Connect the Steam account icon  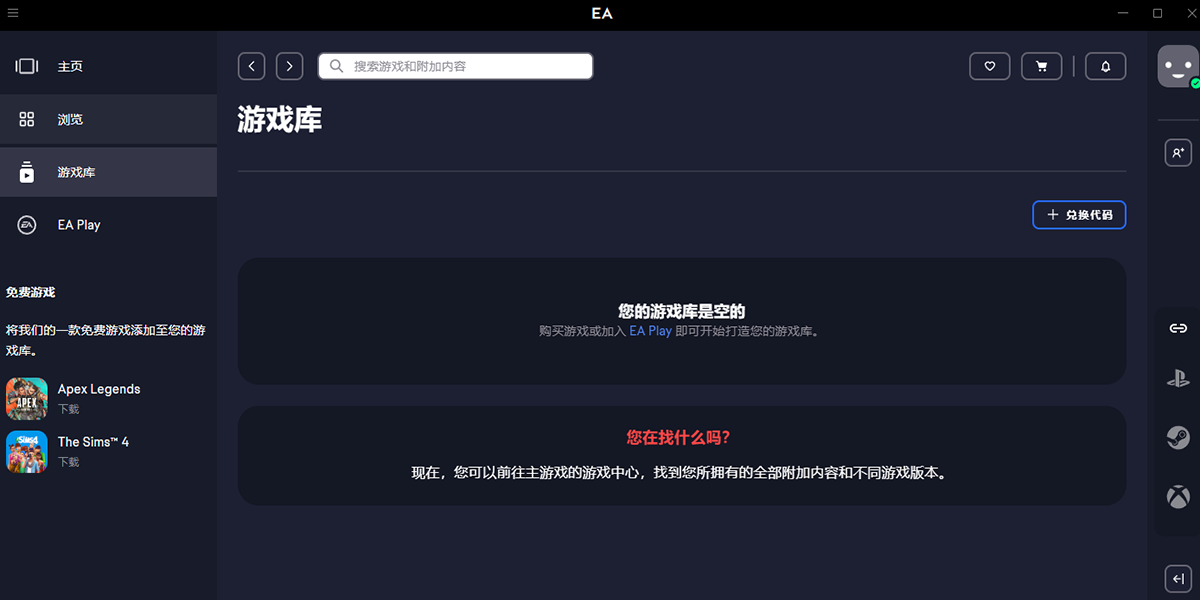[x=1178, y=437]
